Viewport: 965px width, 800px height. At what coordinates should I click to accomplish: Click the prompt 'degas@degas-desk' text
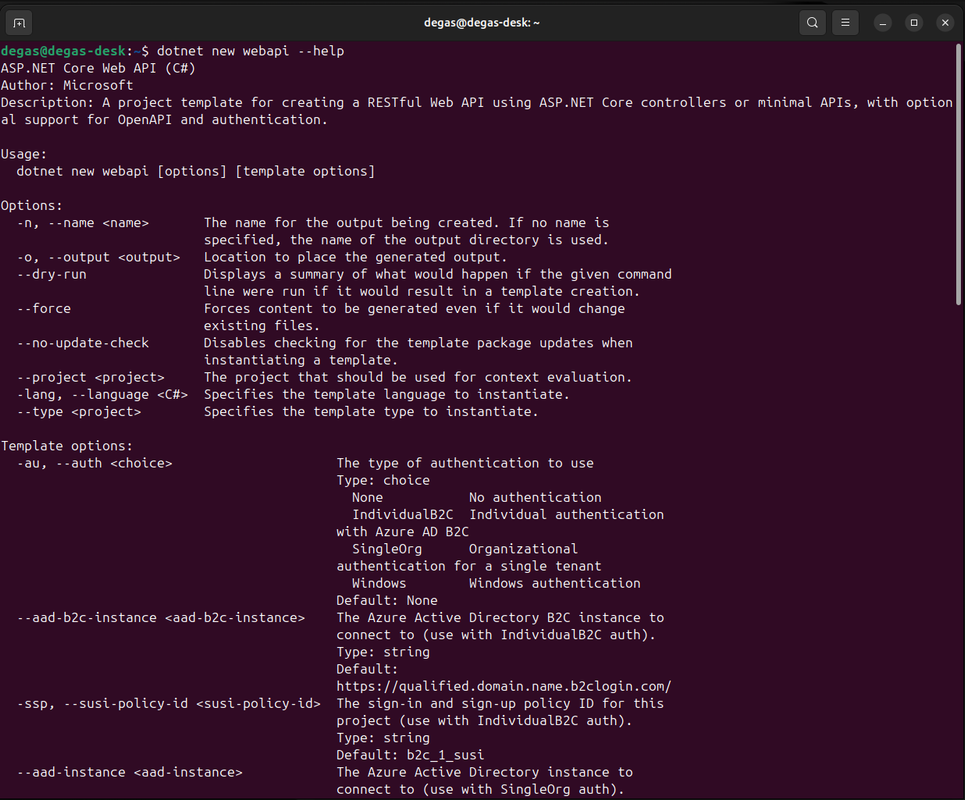(63, 51)
